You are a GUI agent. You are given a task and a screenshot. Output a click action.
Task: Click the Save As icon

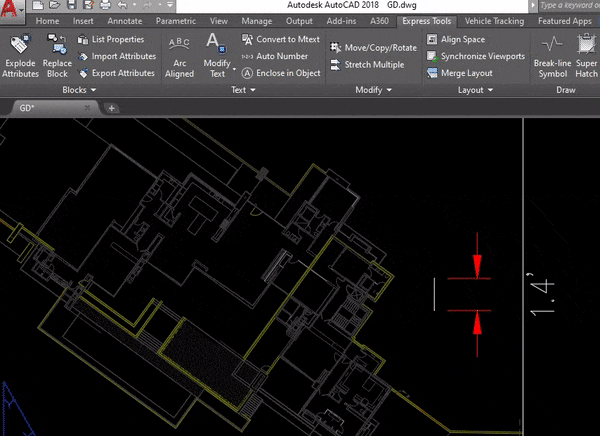[x=88, y=5]
